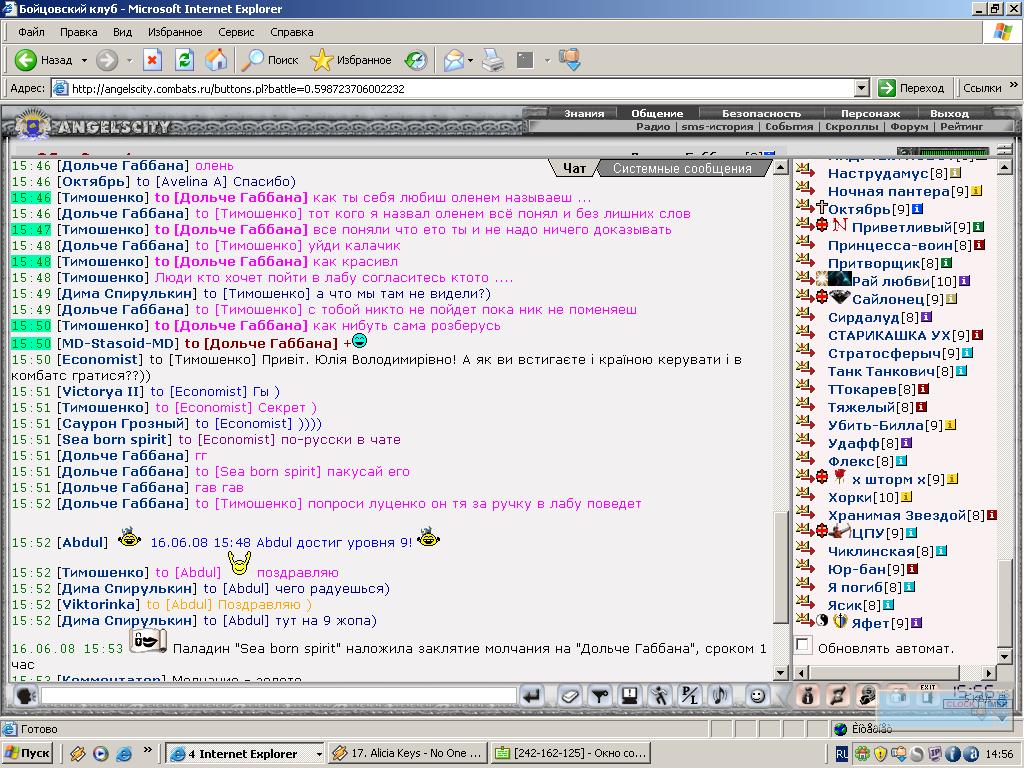Image resolution: width=1024 pixels, height=768 pixels.
Task: Select the Чат tab
Action: (x=574, y=168)
